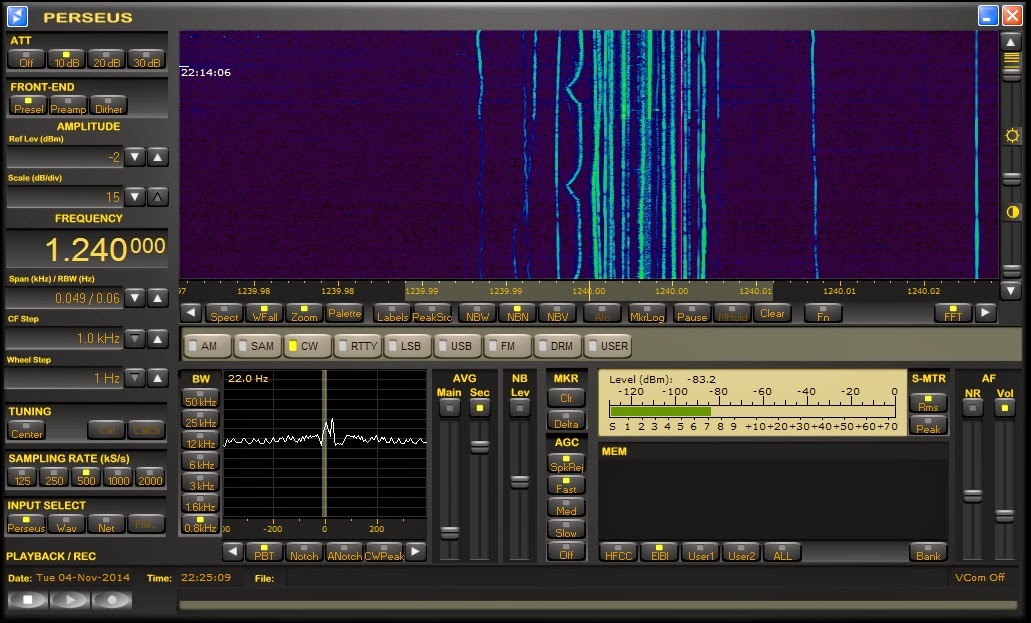Viewport: 1031px width, 623px height.
Task: Enable the Dither front-end option
Action: click(x=108, y=105)
